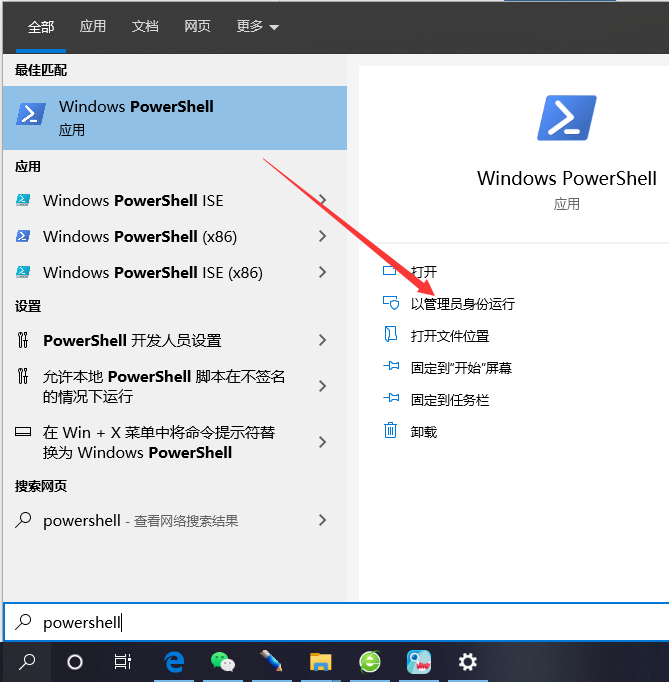
Task: Open taskbar search magnifier button
Action: [x=27, y=662]
